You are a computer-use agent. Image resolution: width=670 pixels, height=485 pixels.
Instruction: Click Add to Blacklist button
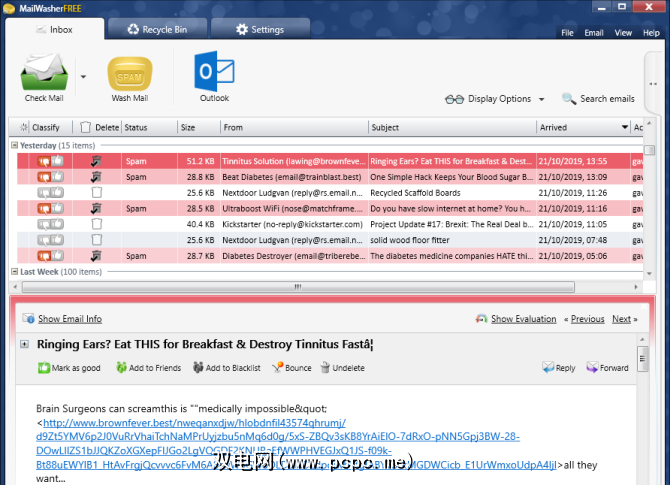point(226,368)
